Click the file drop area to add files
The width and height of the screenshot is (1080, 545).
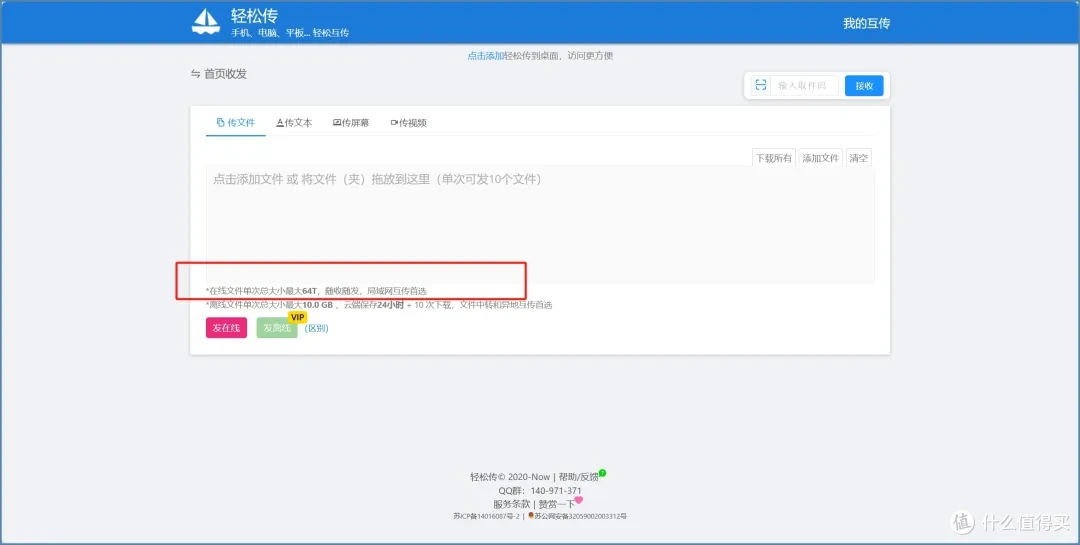(540, 225)
